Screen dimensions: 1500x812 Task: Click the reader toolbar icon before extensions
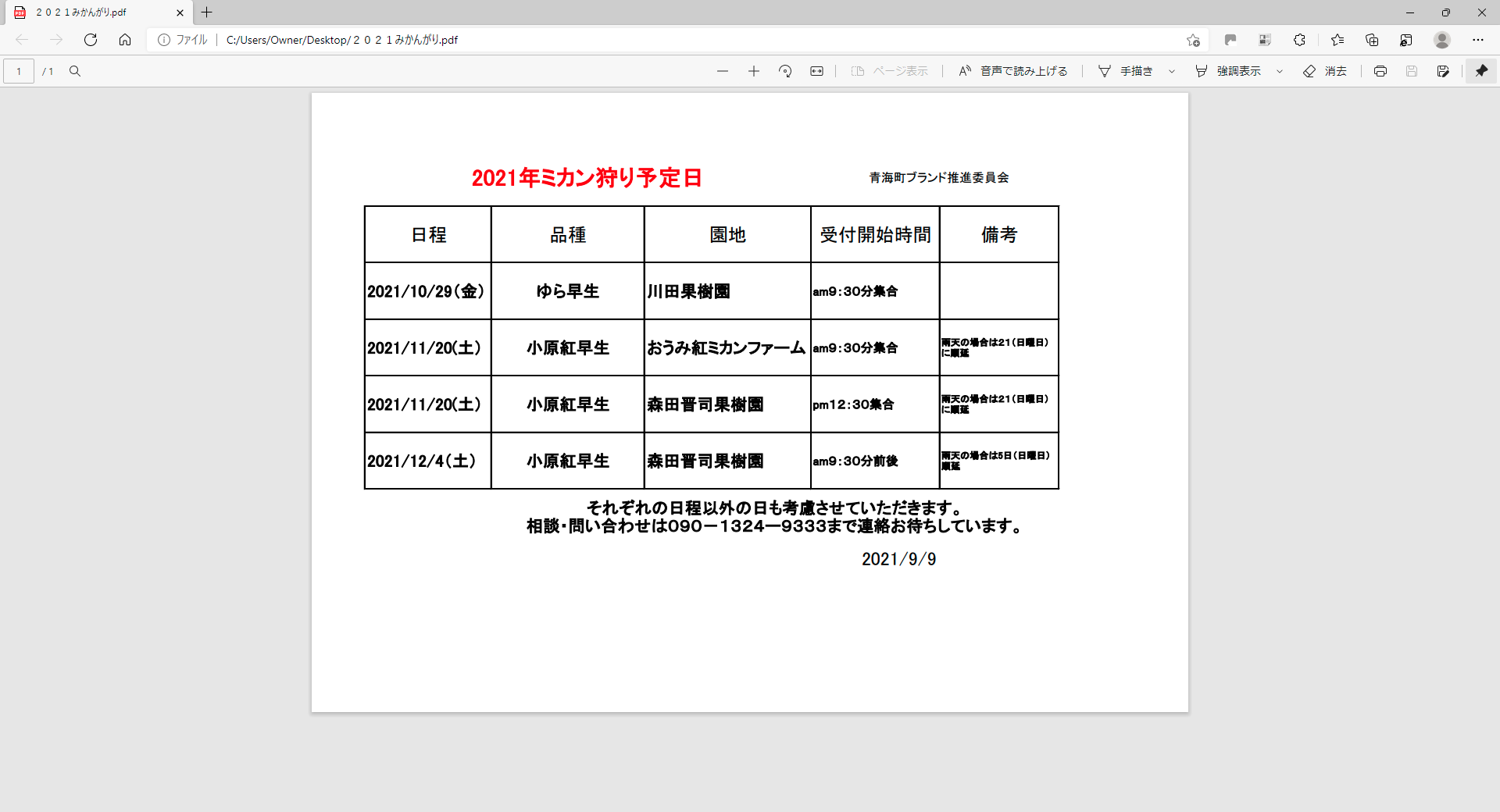1265,40
